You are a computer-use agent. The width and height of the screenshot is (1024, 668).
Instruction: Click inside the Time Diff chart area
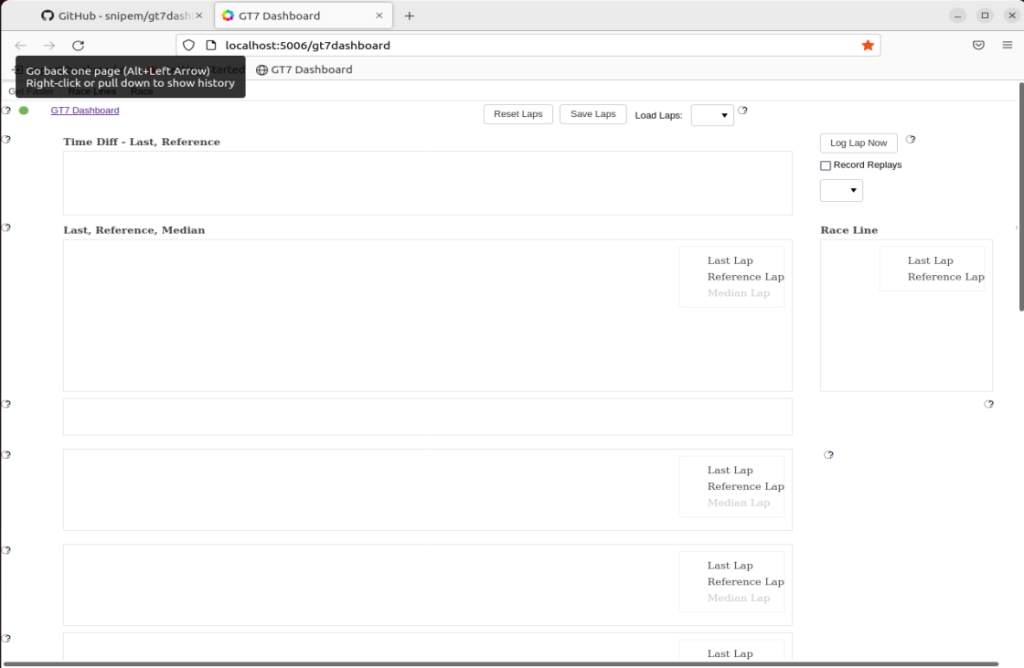click(x=428, y=183)
